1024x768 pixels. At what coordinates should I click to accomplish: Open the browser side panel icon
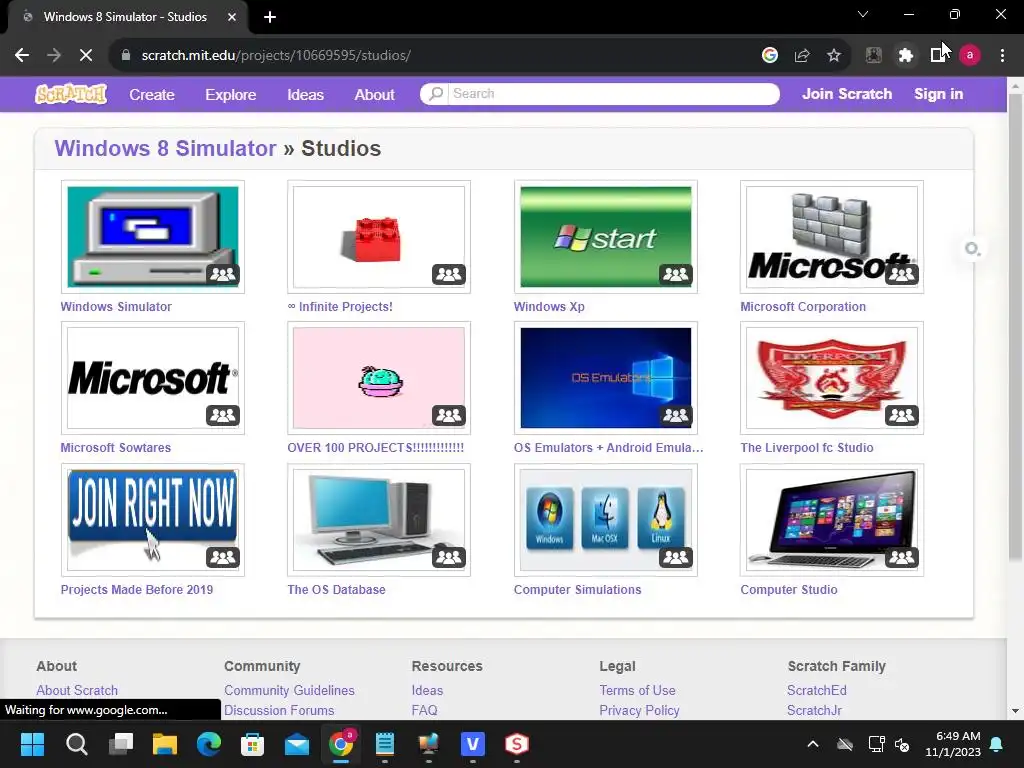pos(938,56)
